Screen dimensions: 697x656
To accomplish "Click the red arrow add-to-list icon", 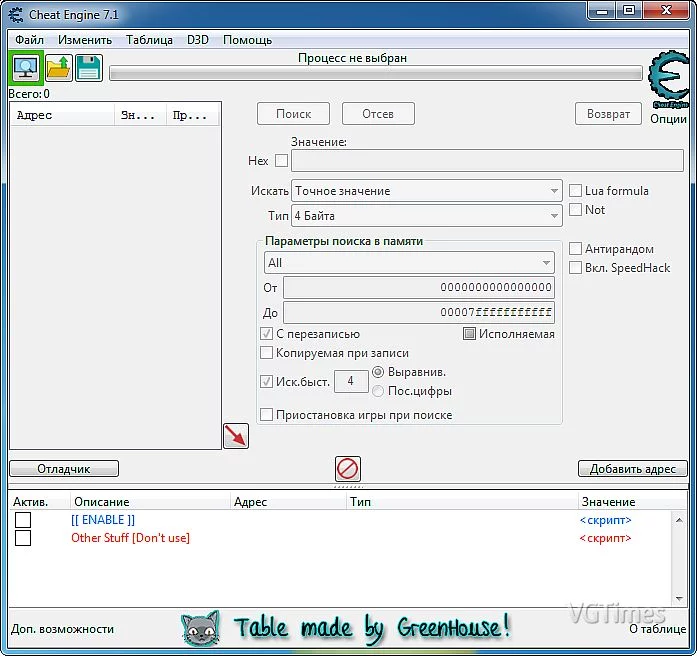I will [235, 436].
